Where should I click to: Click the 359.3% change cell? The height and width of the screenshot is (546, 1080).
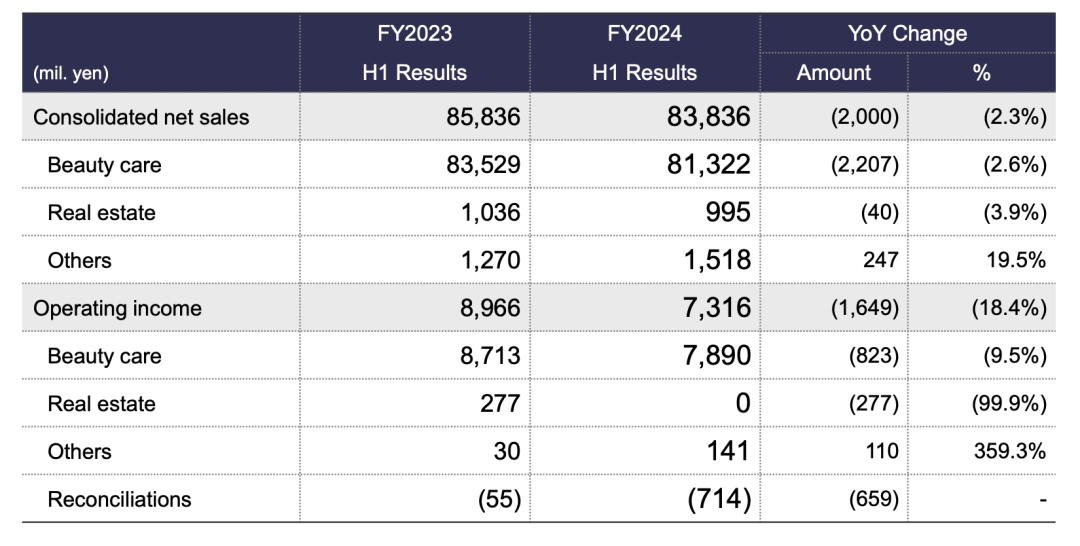[1012, 451]
